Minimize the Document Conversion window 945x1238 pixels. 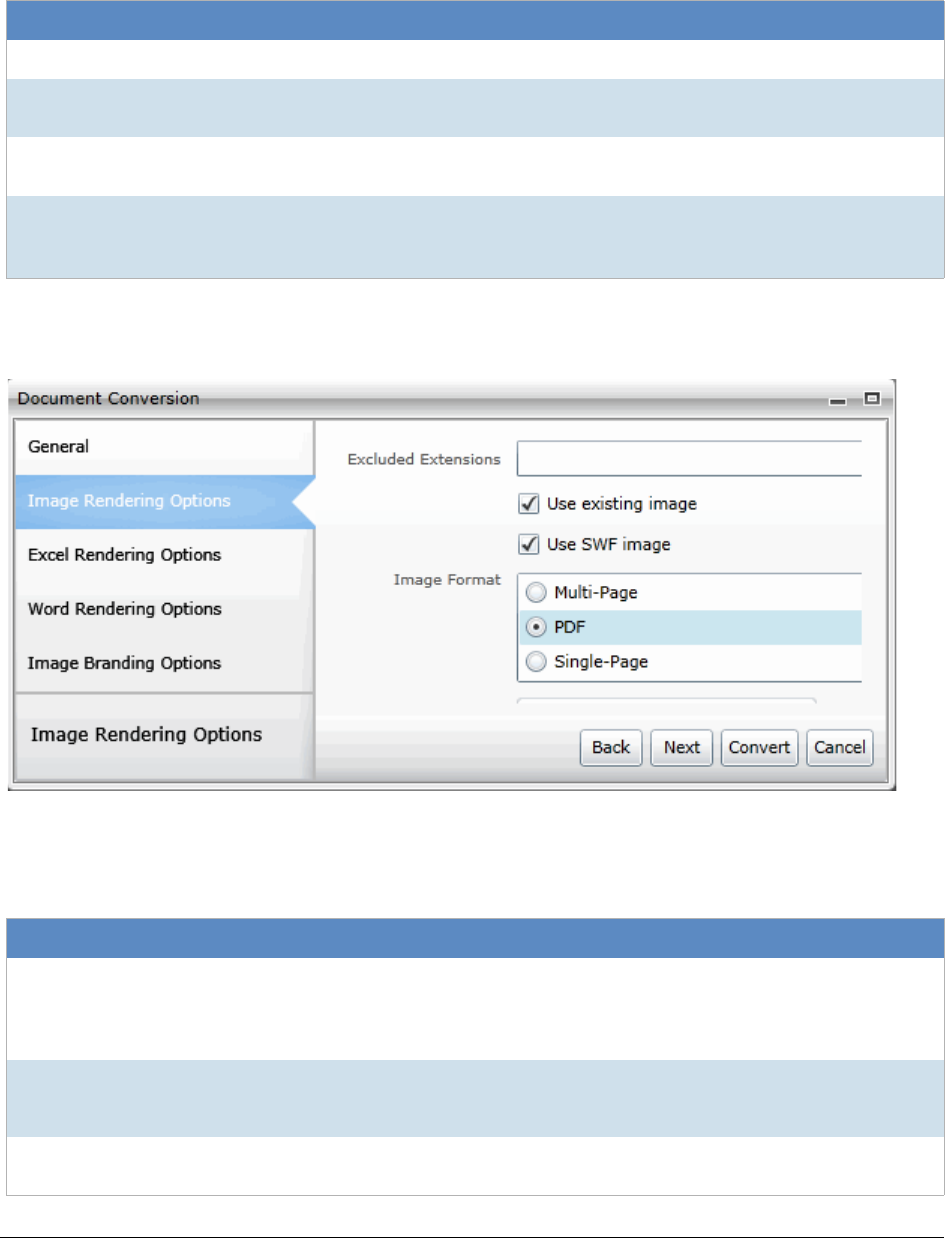click(838, 401)
